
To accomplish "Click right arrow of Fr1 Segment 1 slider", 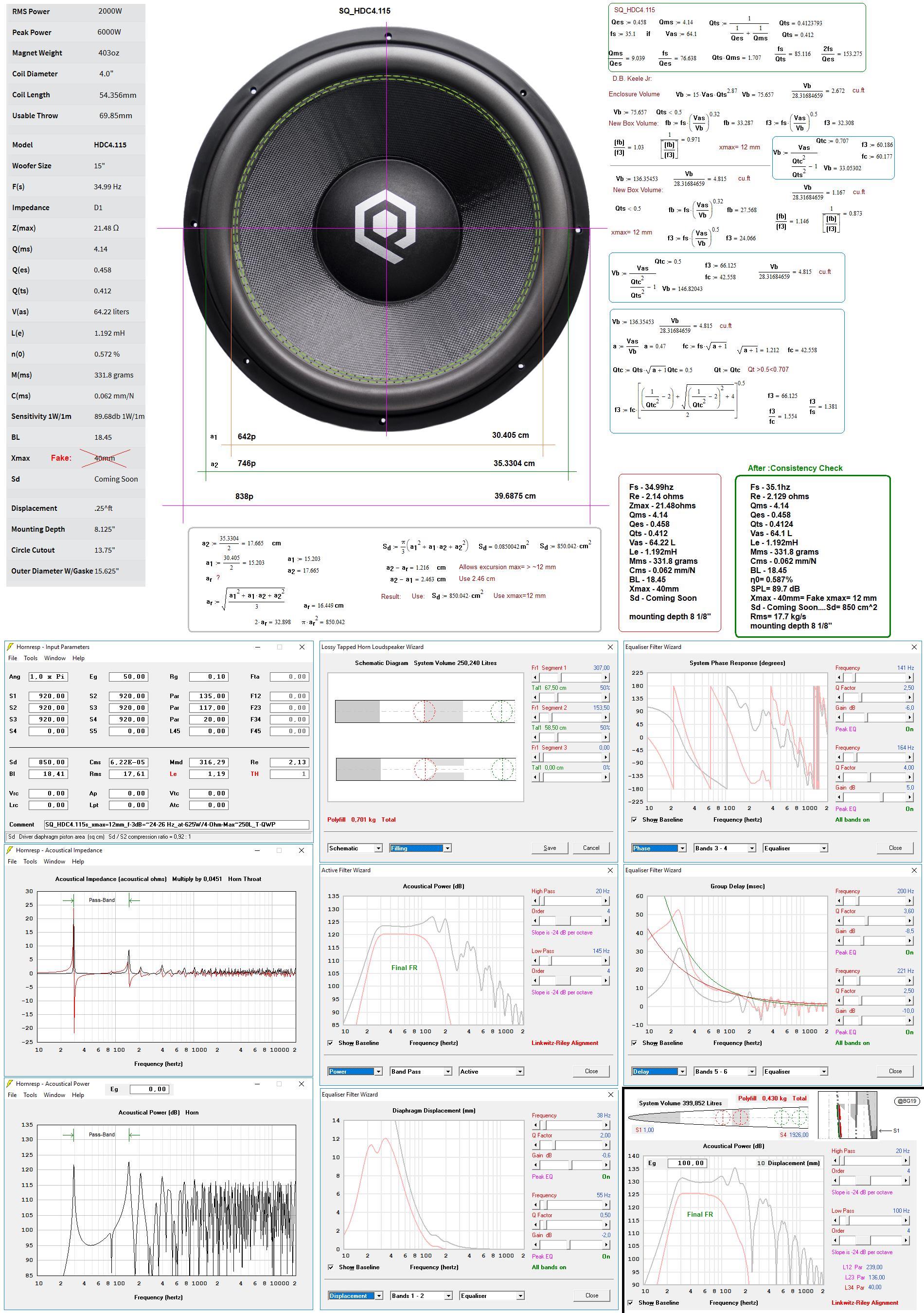I will click(x=606, y=677).
